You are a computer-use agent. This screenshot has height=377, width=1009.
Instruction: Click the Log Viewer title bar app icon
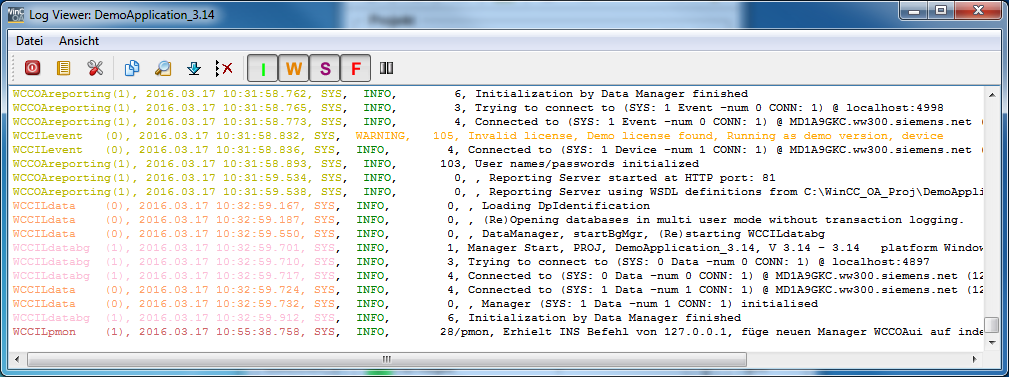(x=15, y=14)
